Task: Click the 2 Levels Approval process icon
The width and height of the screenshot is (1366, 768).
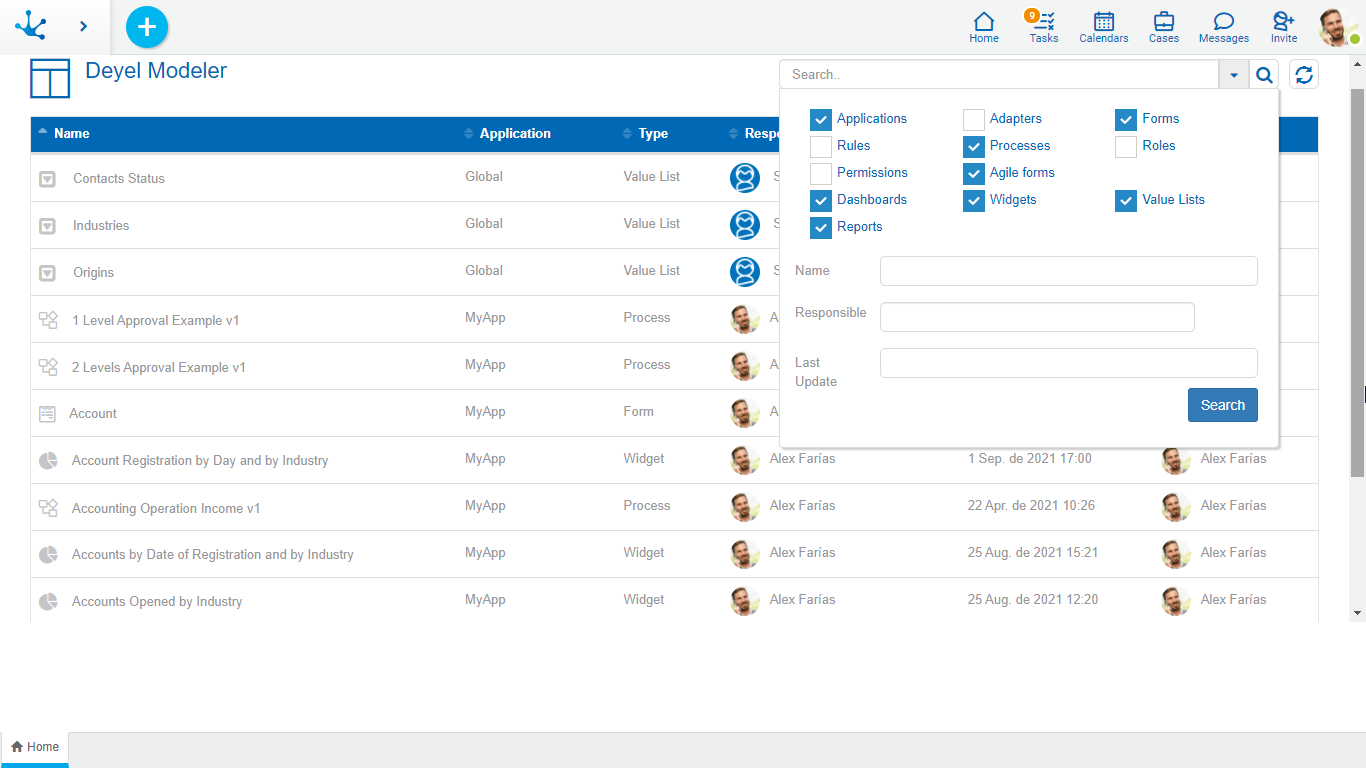Action: pyautogui.click(x=48, y=367)
